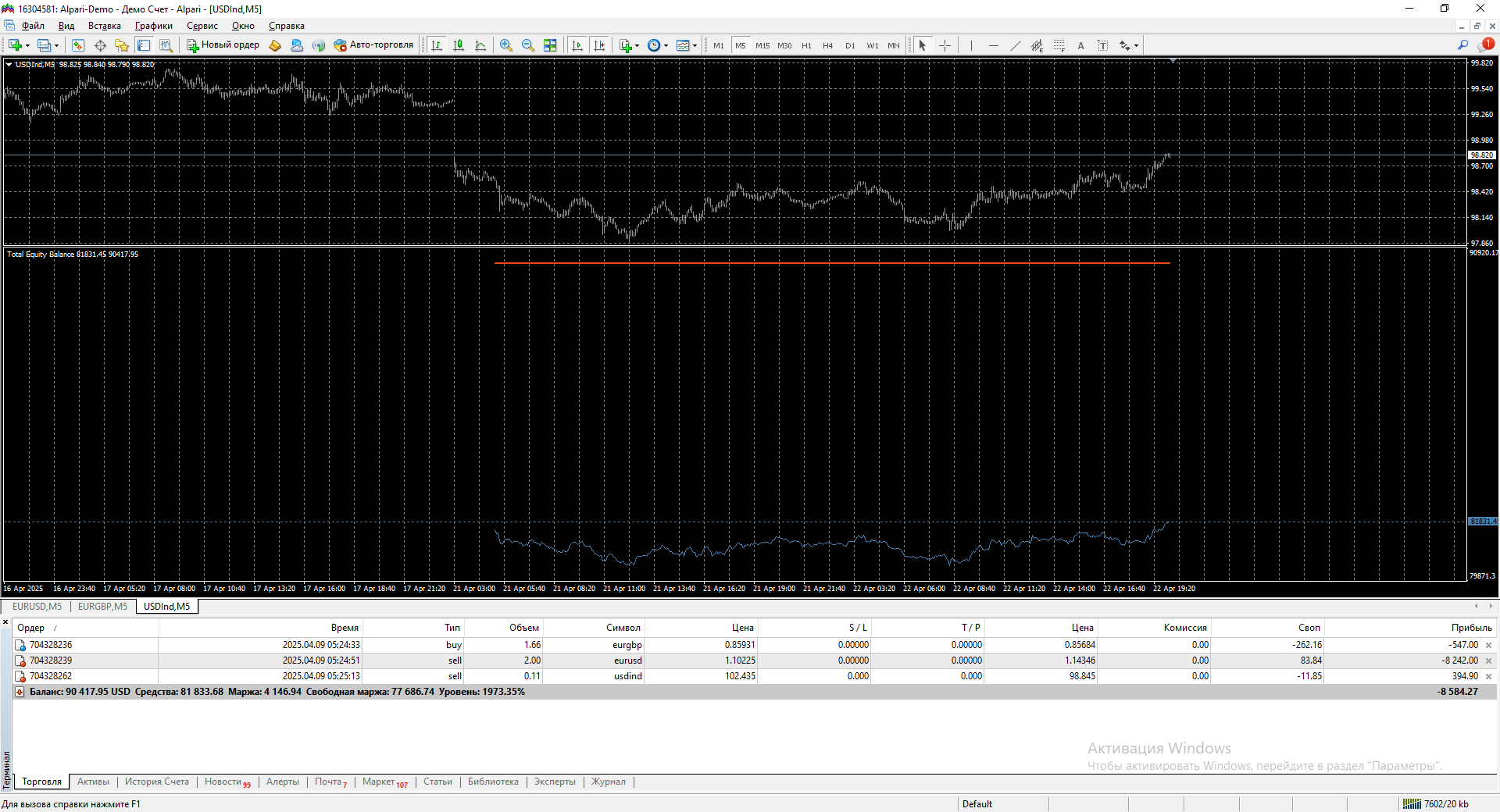
Task: Expand the arrows tool dropdown
Action: pyautogui.click(x=1136, y=45)
